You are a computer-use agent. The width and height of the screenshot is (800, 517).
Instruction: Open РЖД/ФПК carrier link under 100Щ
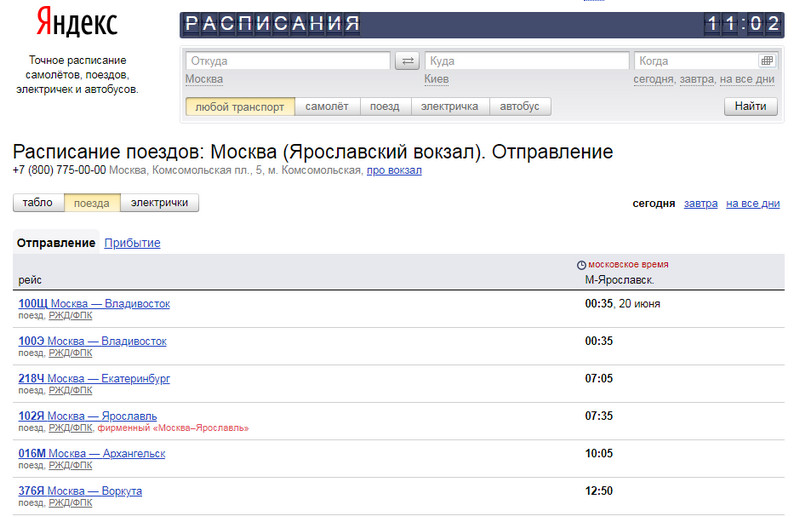pyautogui.click(x=70, y=315)
